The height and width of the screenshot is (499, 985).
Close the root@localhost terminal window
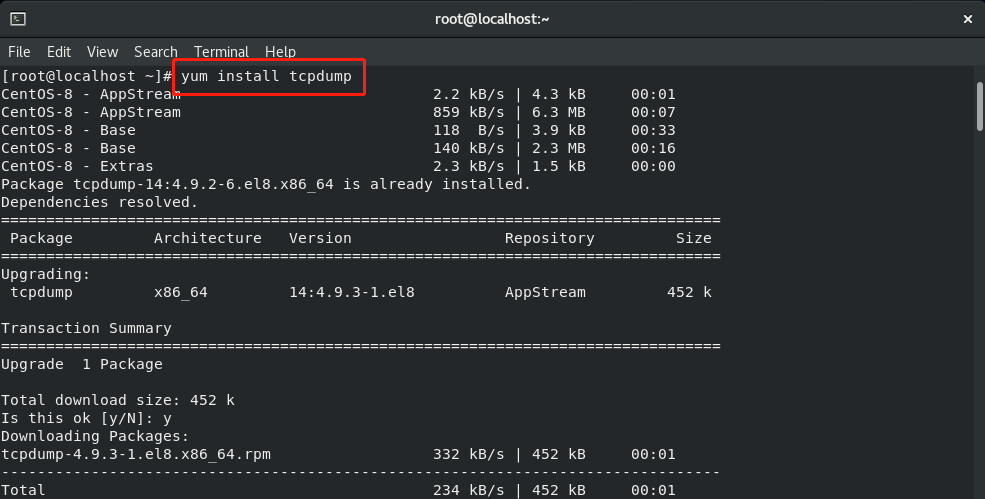[967, 19]
